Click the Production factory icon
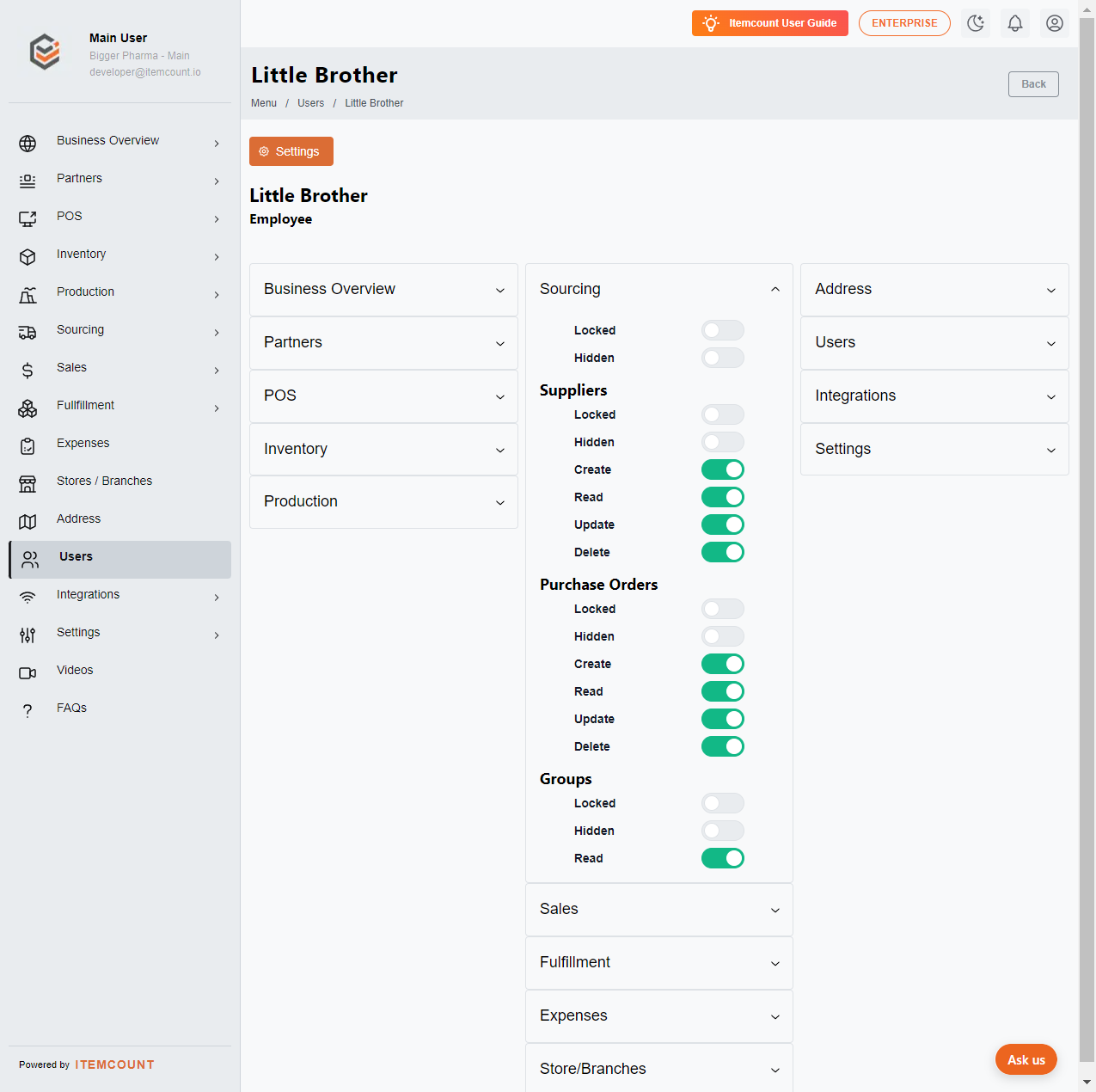This screenshot has width=1096, height=1092. (x=28, y=295)
